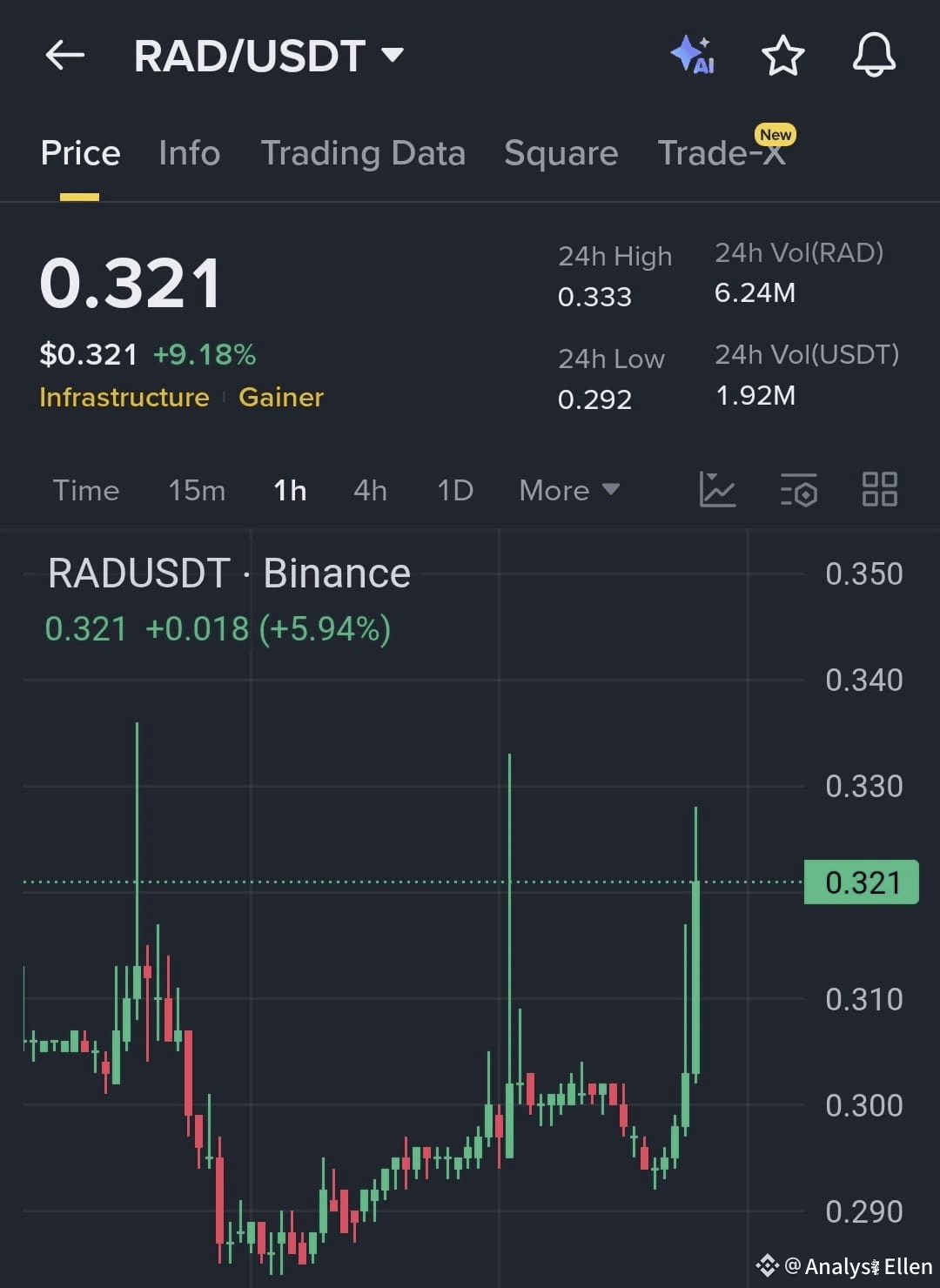940x1288 pixels.
Task: Click the 24h High value 0.333
Action: pyautogui.click(x=594, y=297)
